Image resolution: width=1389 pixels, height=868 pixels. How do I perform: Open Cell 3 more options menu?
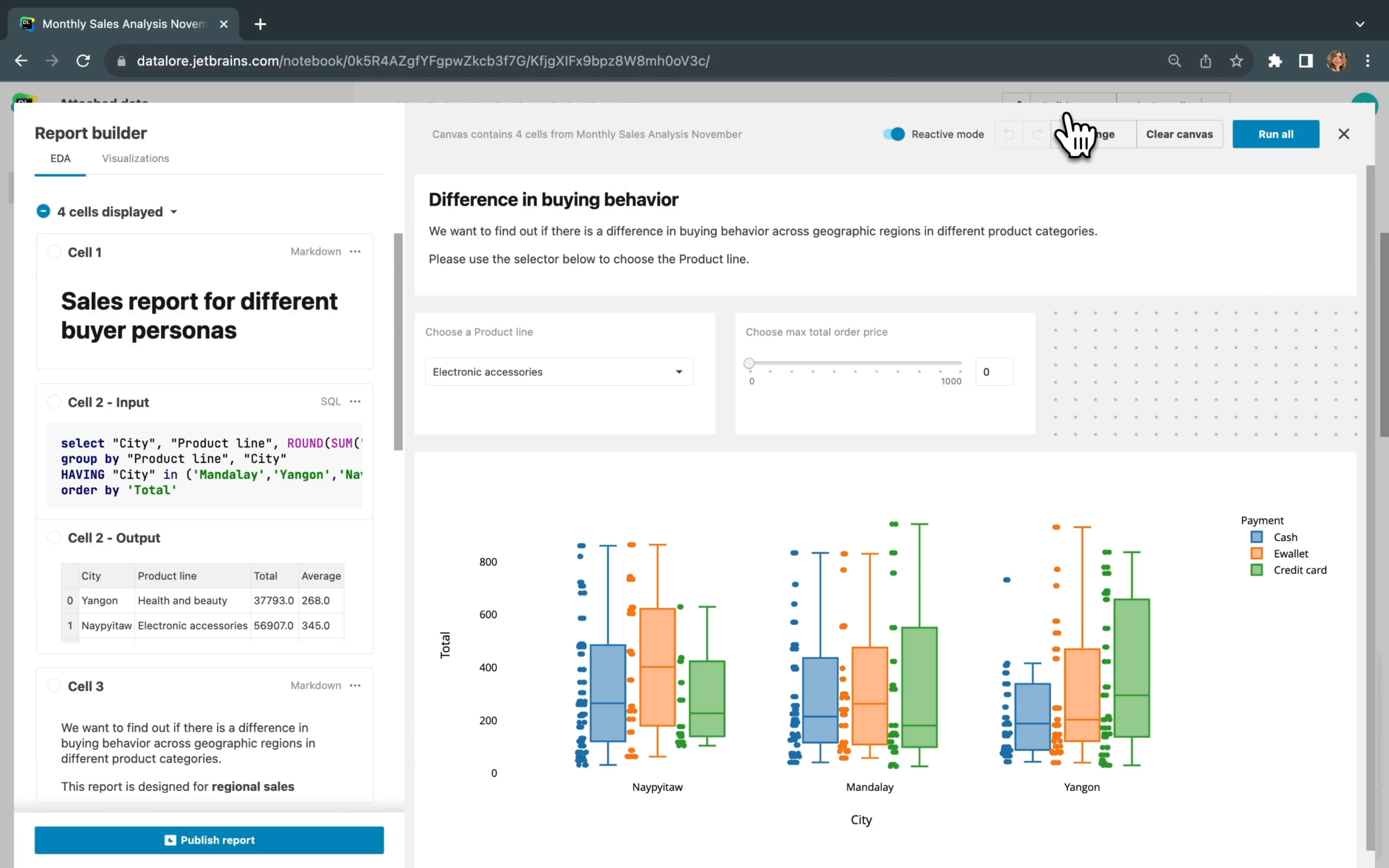[355, 685]
